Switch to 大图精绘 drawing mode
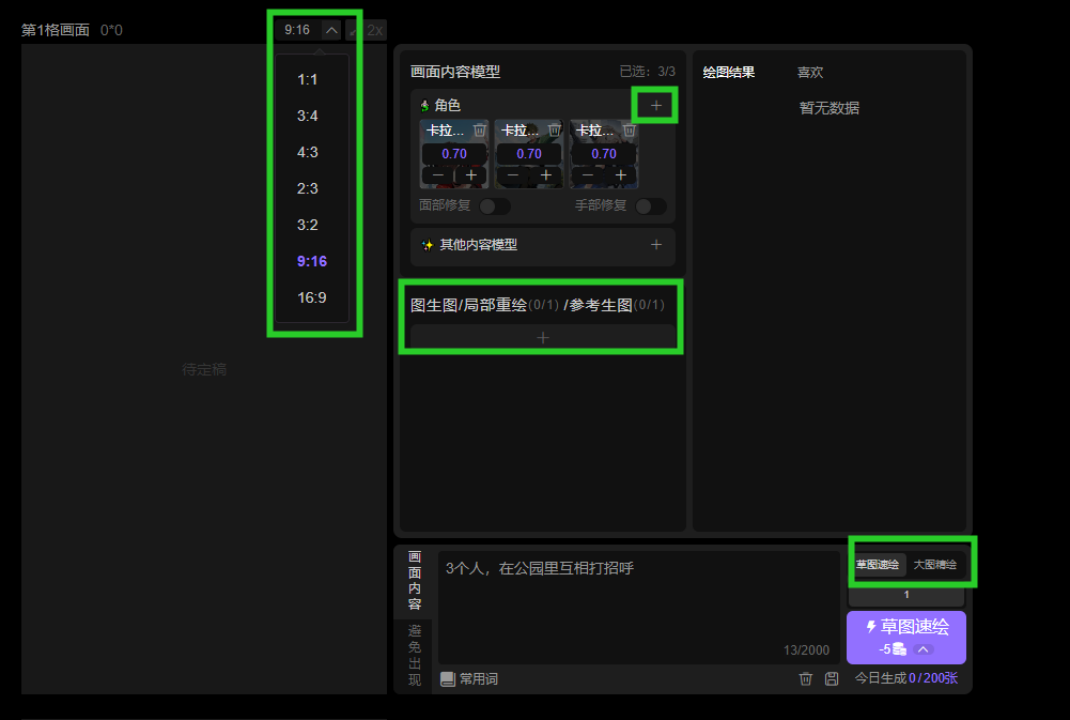This screenshot has height=720, width=1070. point(936,564)
